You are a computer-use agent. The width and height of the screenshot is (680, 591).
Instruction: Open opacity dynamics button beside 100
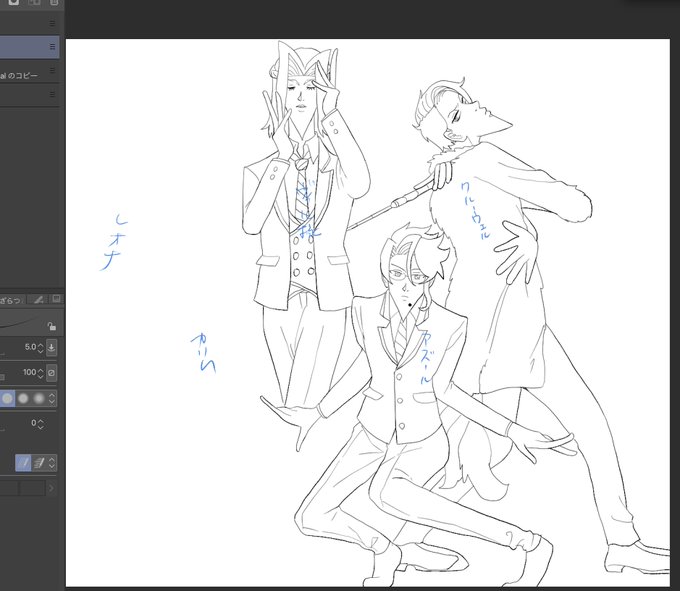(x=51, y=373)
